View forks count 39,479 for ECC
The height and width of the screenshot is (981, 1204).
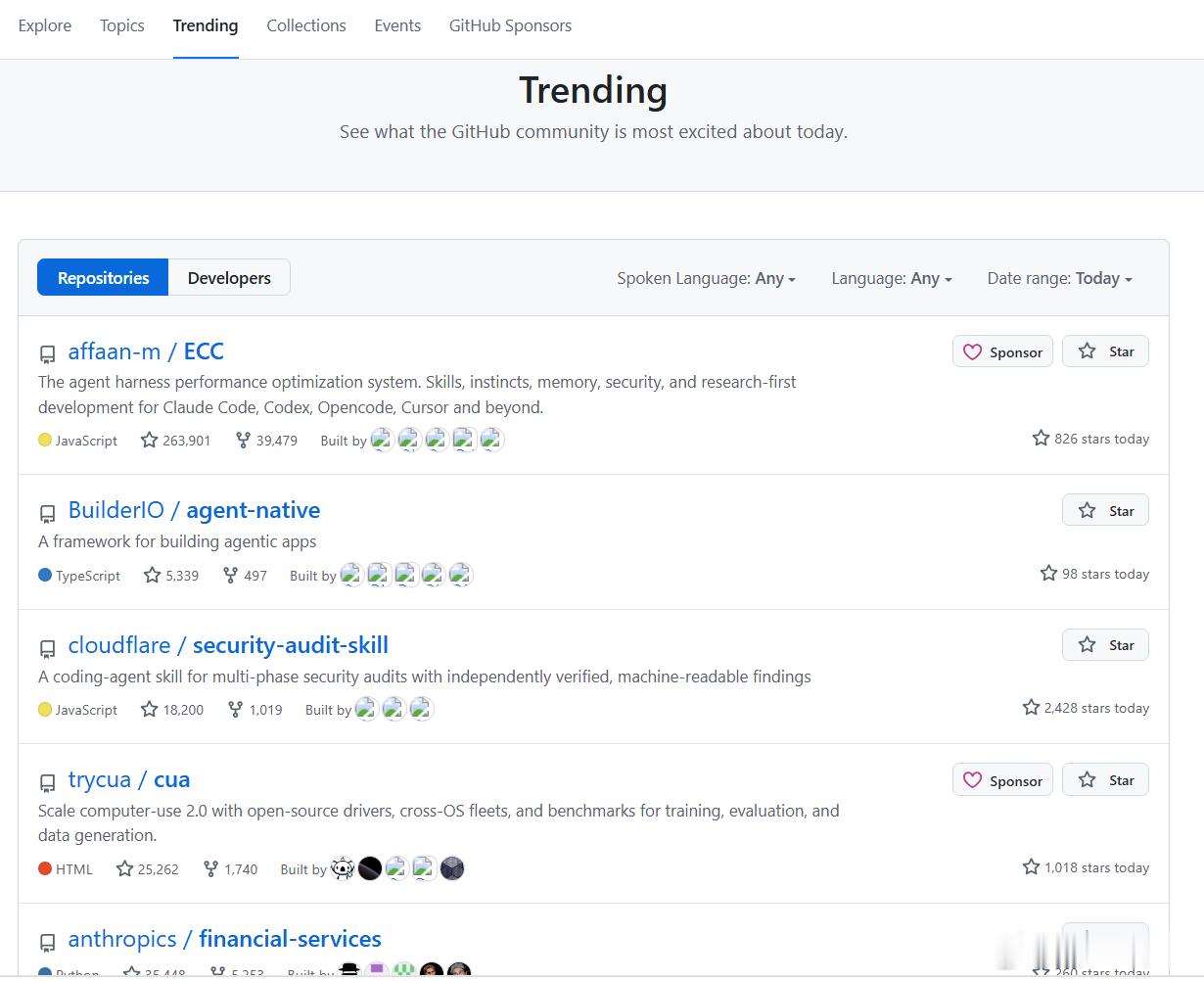(266, 441)
